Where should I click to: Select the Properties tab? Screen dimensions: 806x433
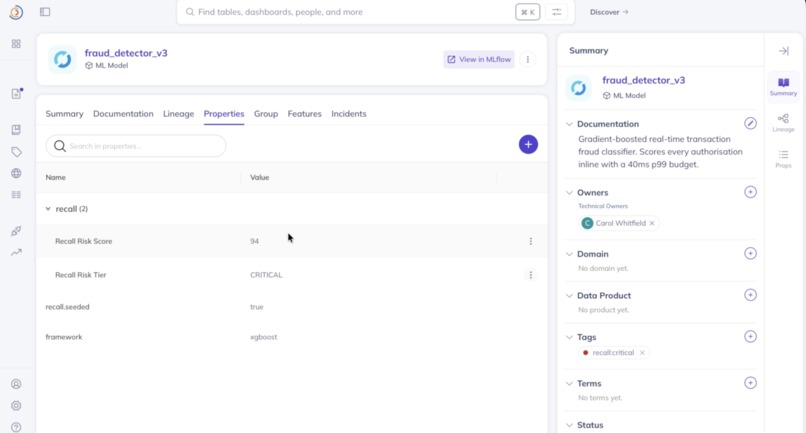(224, 114)
